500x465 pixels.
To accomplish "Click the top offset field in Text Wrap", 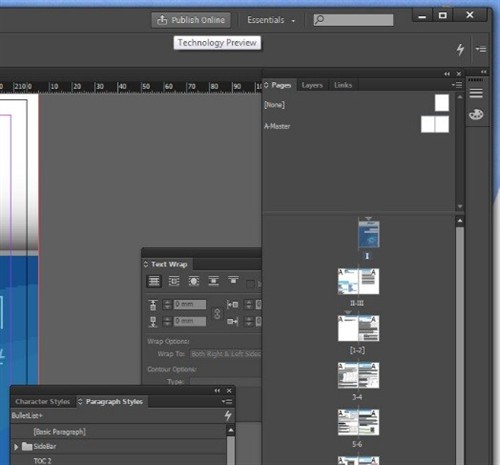I will [190, 304].
